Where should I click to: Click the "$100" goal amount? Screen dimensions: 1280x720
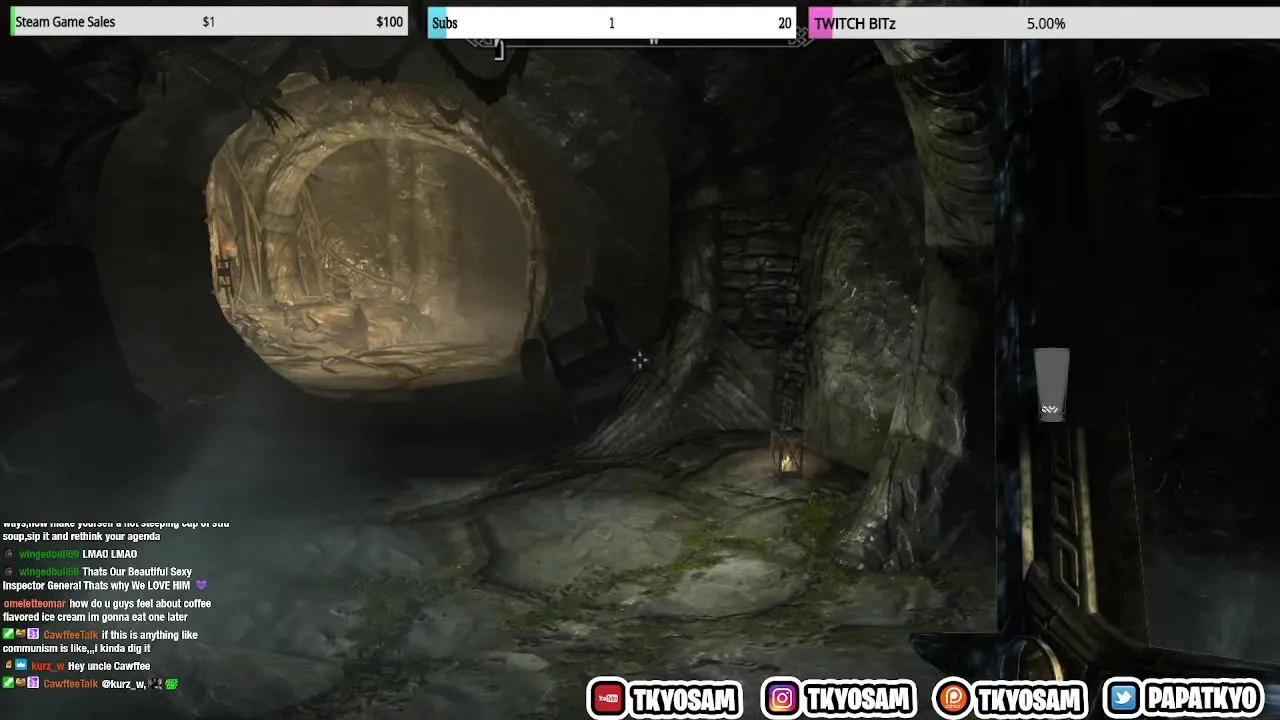tap(390, 22)
